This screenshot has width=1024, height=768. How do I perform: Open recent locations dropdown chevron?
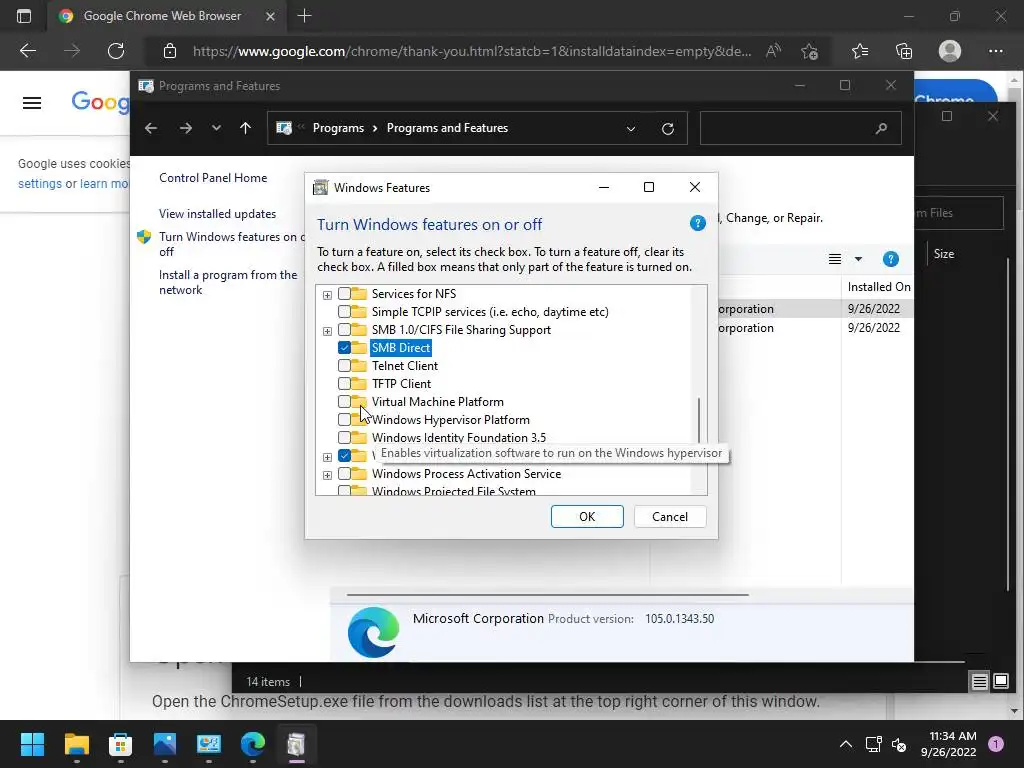pos(216,128)
